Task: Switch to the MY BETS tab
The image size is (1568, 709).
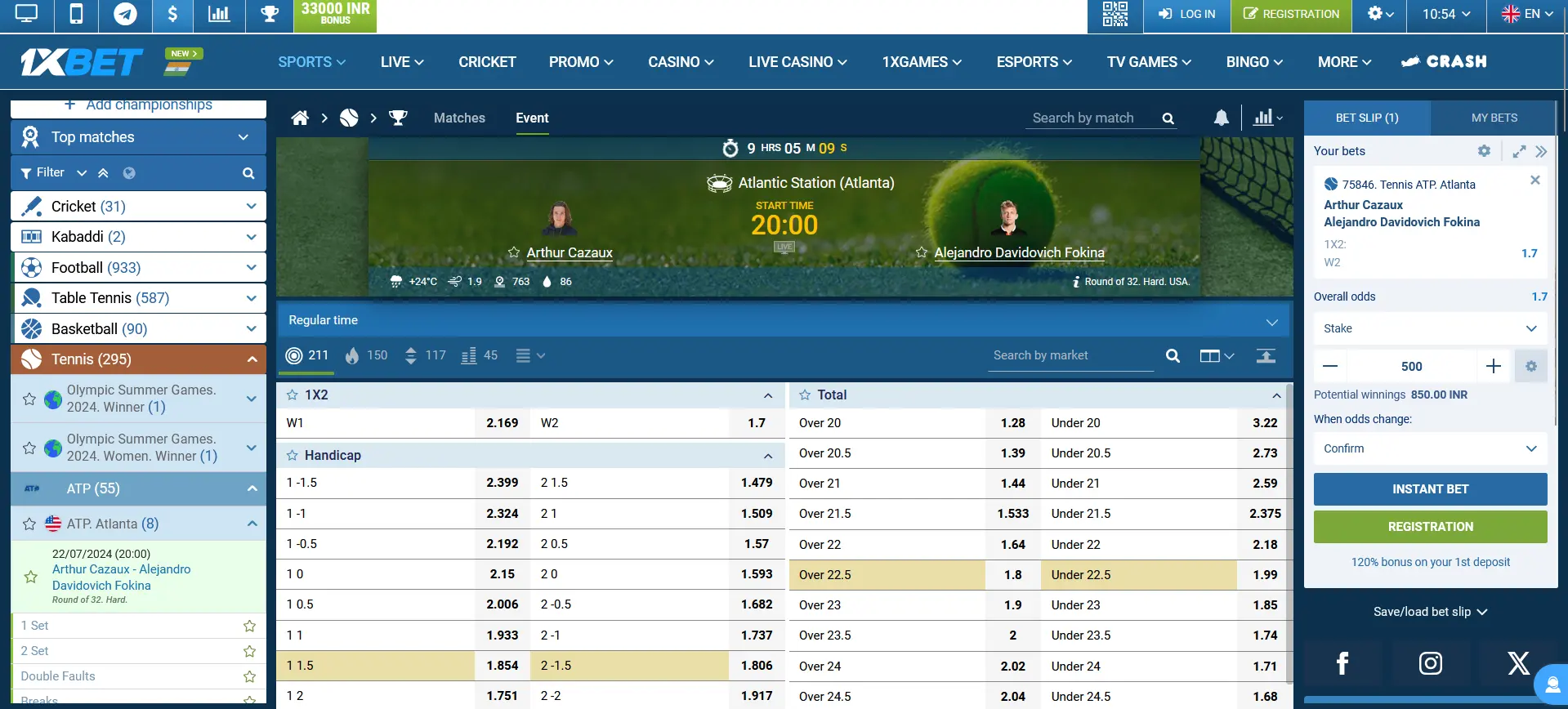Action: click(1494, 118)
